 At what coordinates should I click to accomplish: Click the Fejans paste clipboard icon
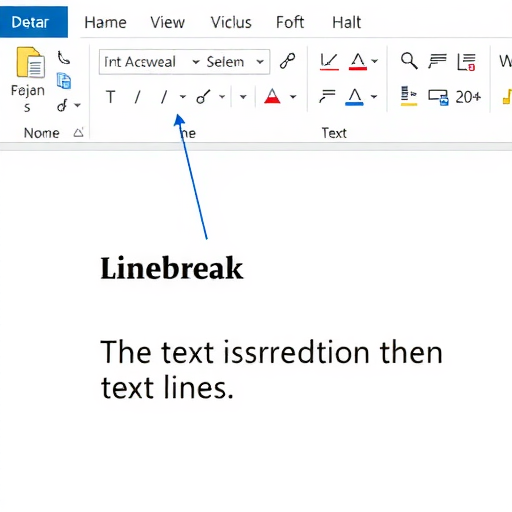click(x=30, y=63)
